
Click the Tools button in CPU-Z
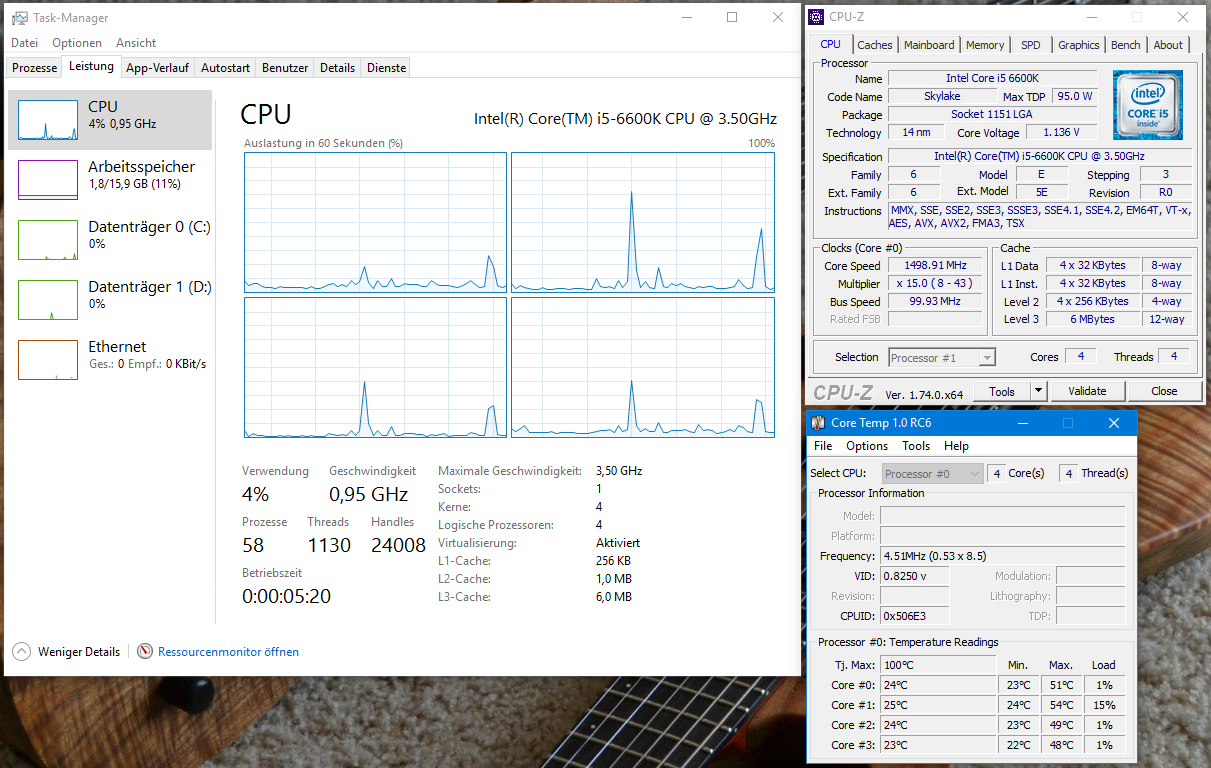tap(1002, 391)
